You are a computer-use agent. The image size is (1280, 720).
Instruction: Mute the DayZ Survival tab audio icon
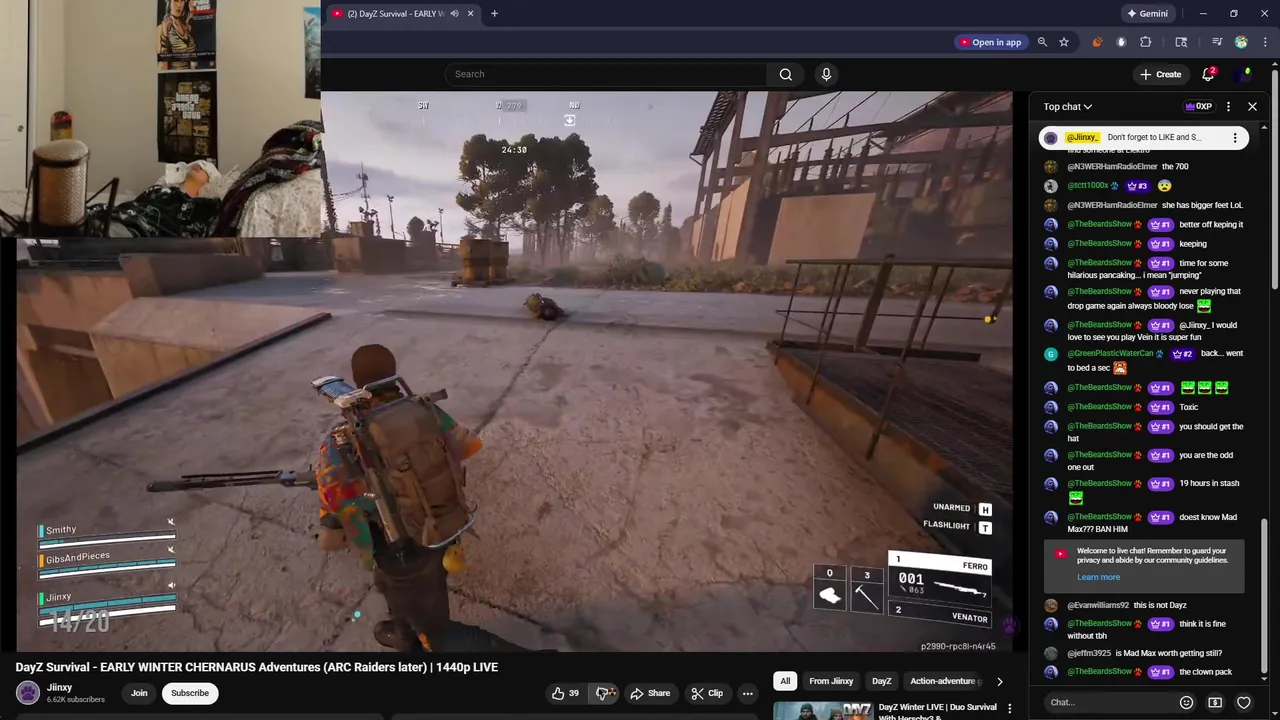[x=454, y=14]
